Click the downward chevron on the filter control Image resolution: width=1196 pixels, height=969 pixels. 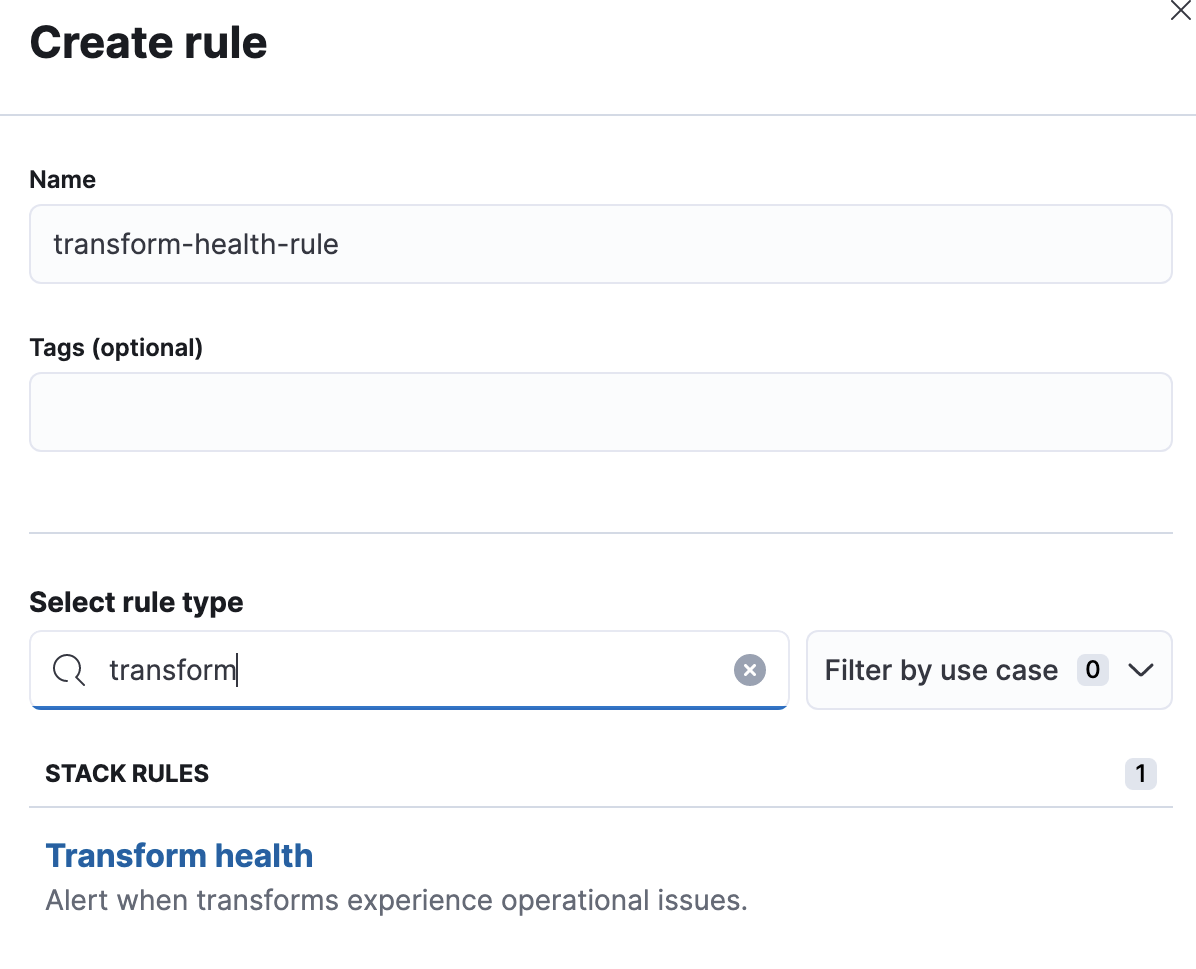click(1141, 670)
